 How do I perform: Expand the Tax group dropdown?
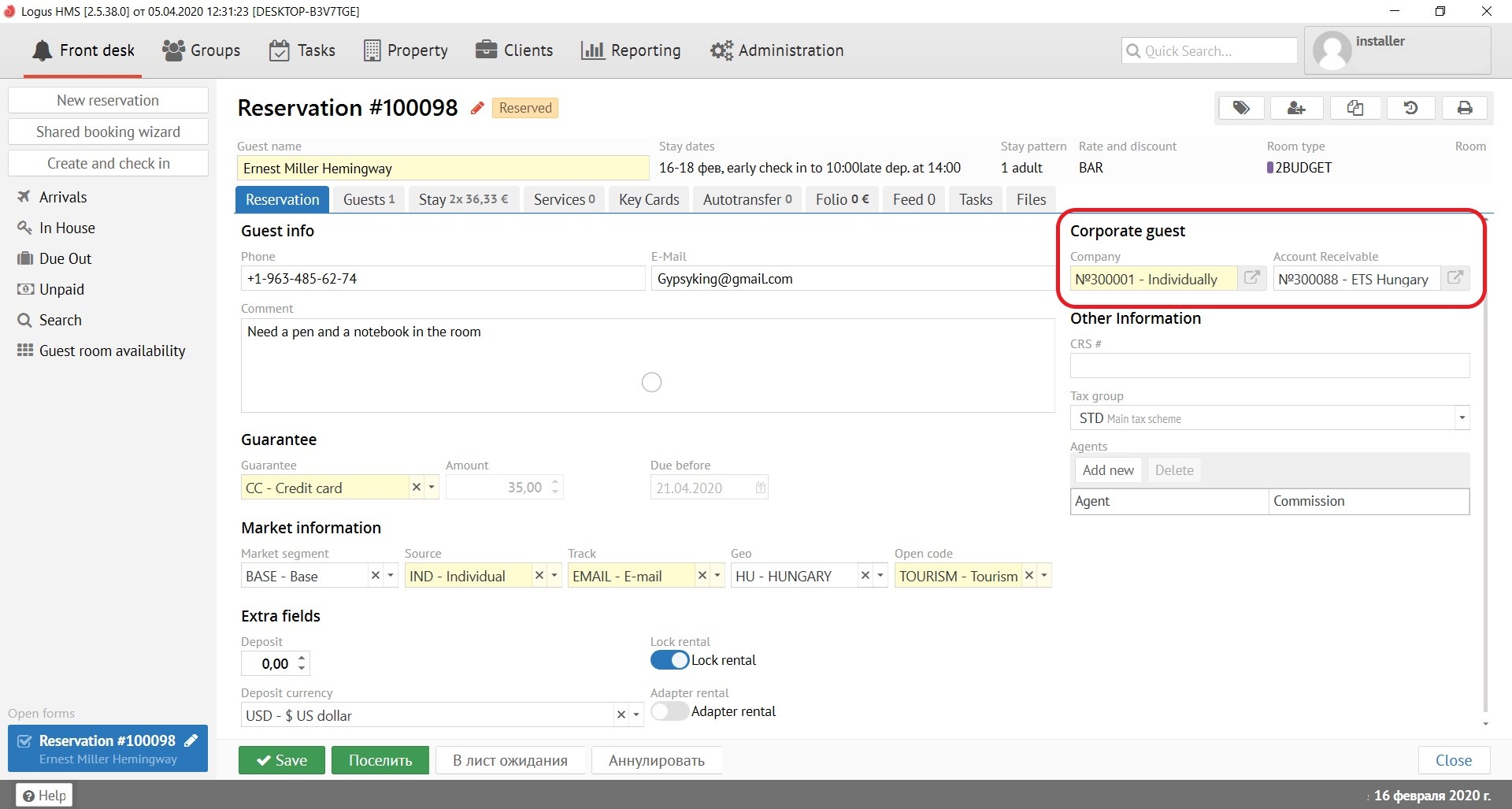click(1462, 417)
